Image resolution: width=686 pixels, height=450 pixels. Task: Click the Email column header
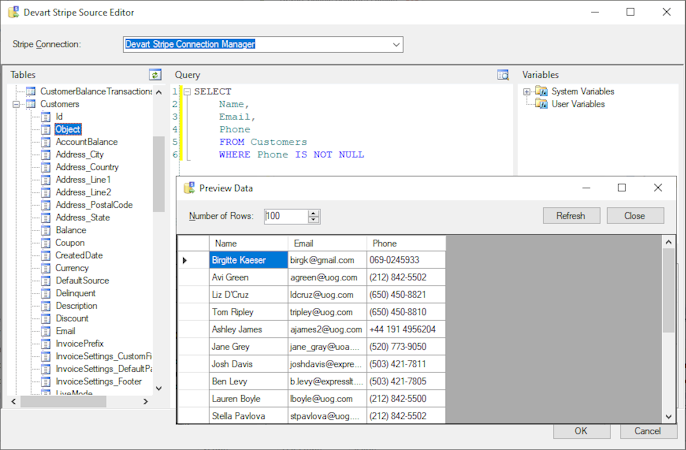click(304, 243)
